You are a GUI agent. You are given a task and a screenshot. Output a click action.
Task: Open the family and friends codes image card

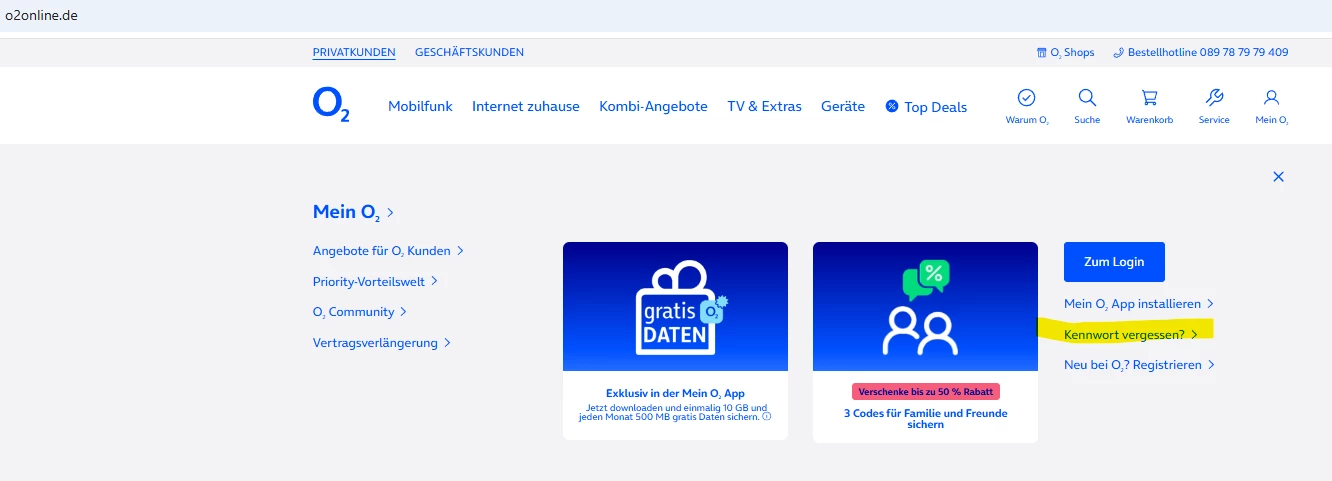click(925, 307)
